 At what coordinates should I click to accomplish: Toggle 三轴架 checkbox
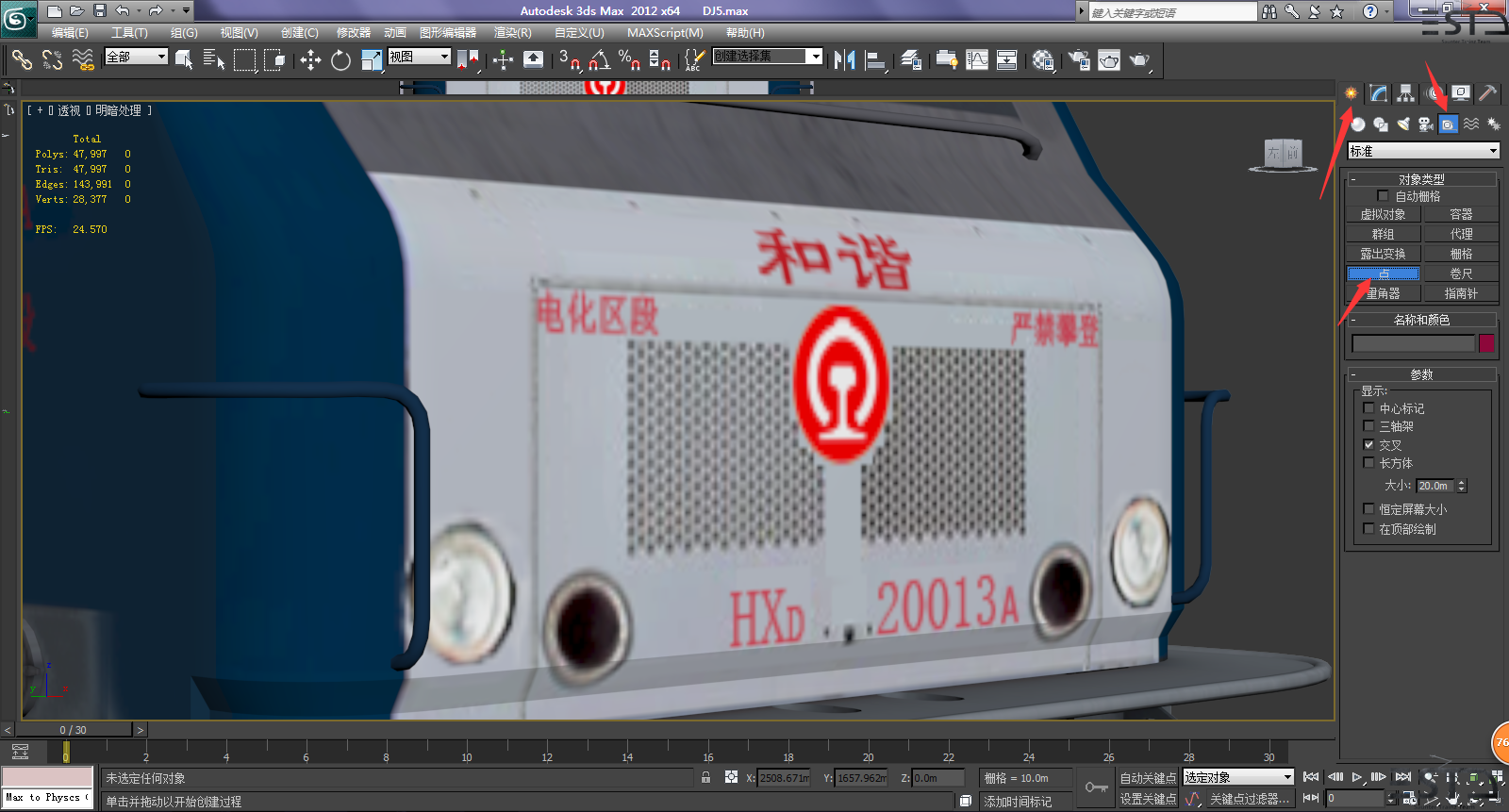point(1368,426)
